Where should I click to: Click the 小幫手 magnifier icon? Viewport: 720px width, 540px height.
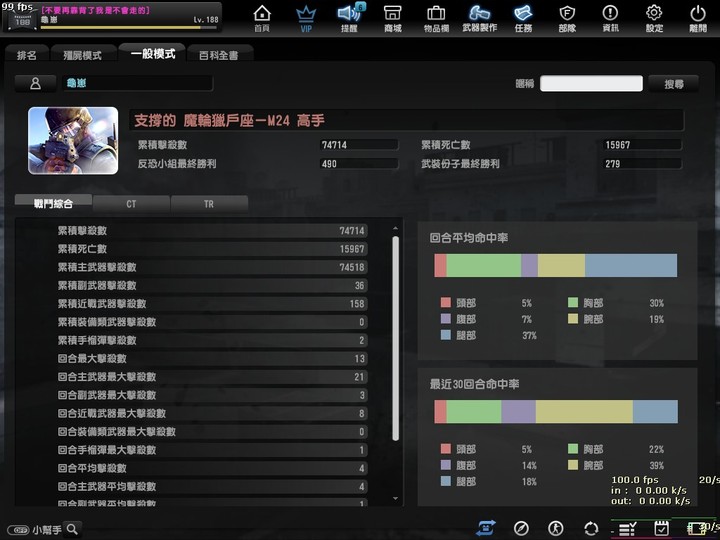coord(72,529)
